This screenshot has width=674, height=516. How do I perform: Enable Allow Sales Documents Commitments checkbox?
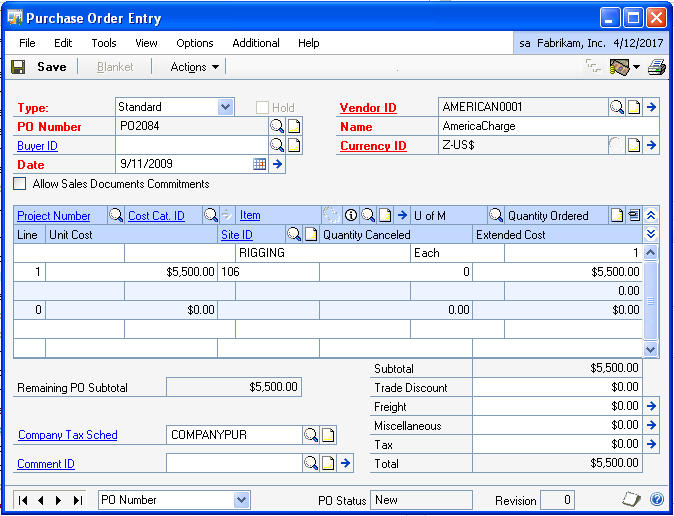[x=20, y=184]
